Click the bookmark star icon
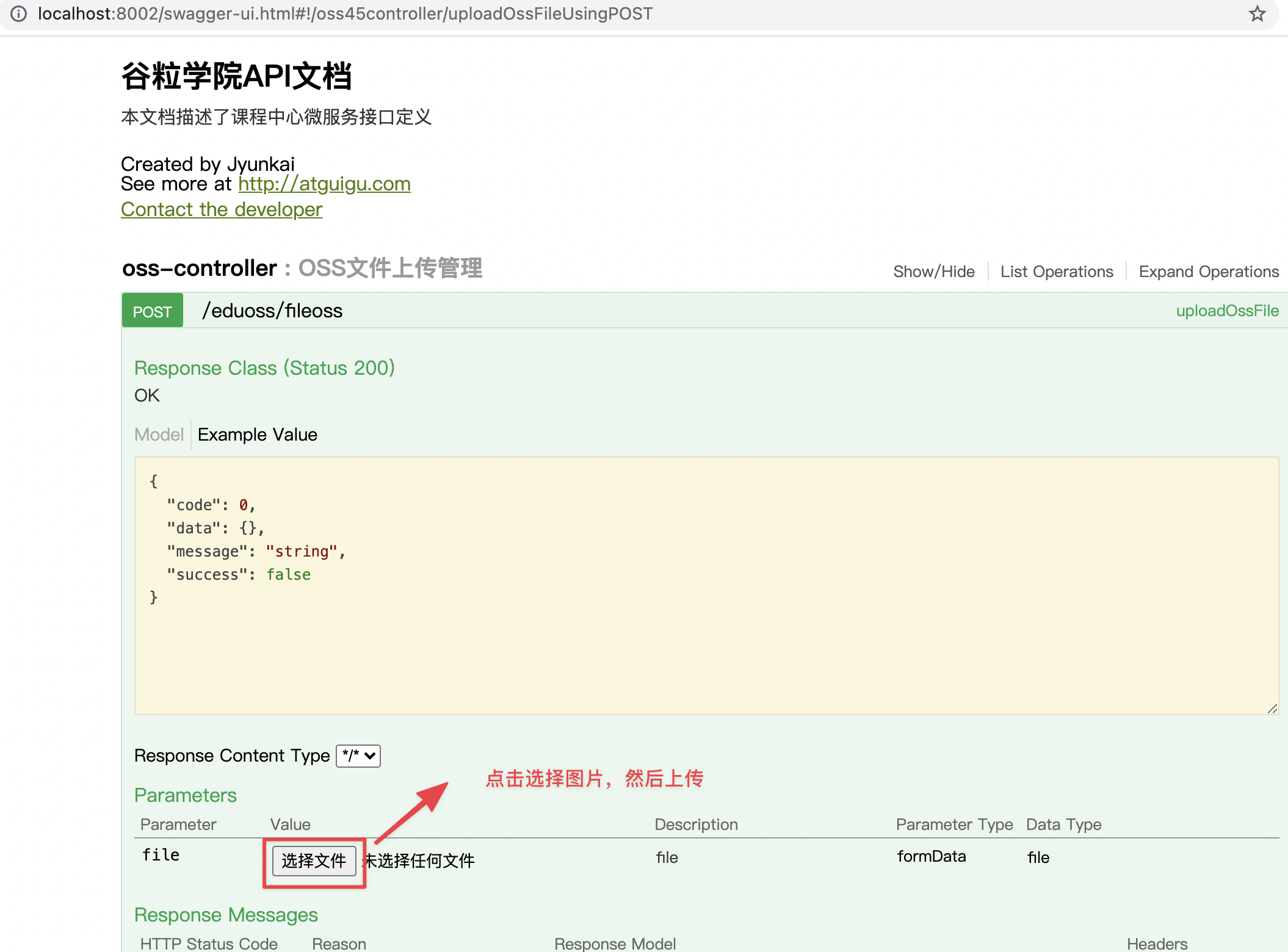This screenshot has height=952, width=1288. point(1257,14)
